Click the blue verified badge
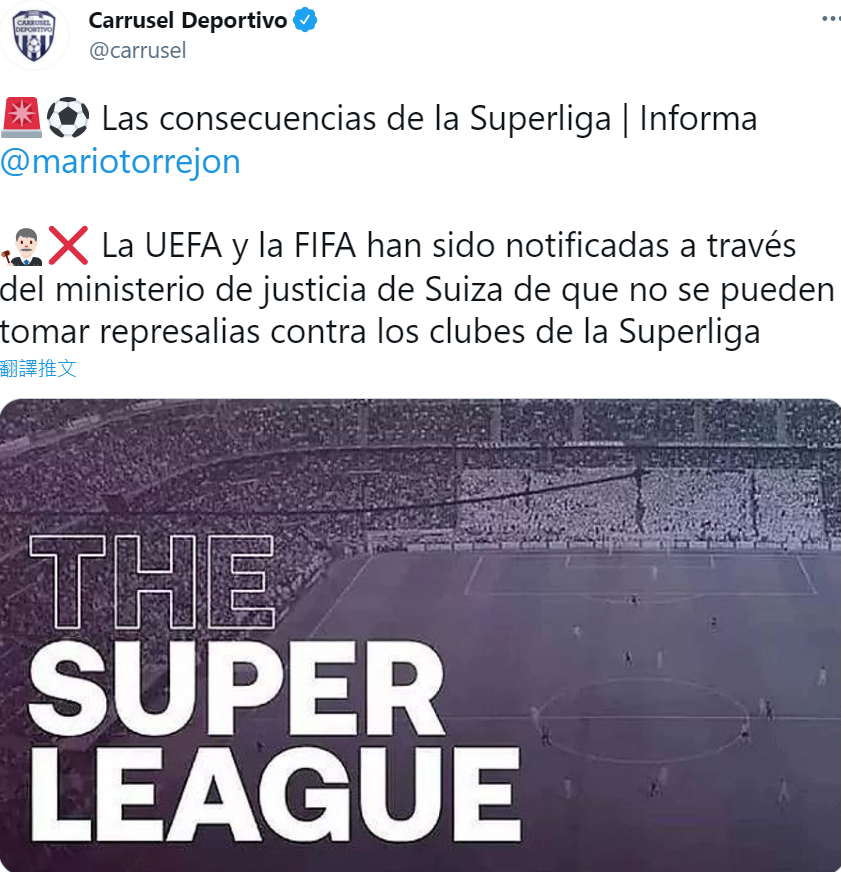841x872 pixels. [x=305, y=21]
